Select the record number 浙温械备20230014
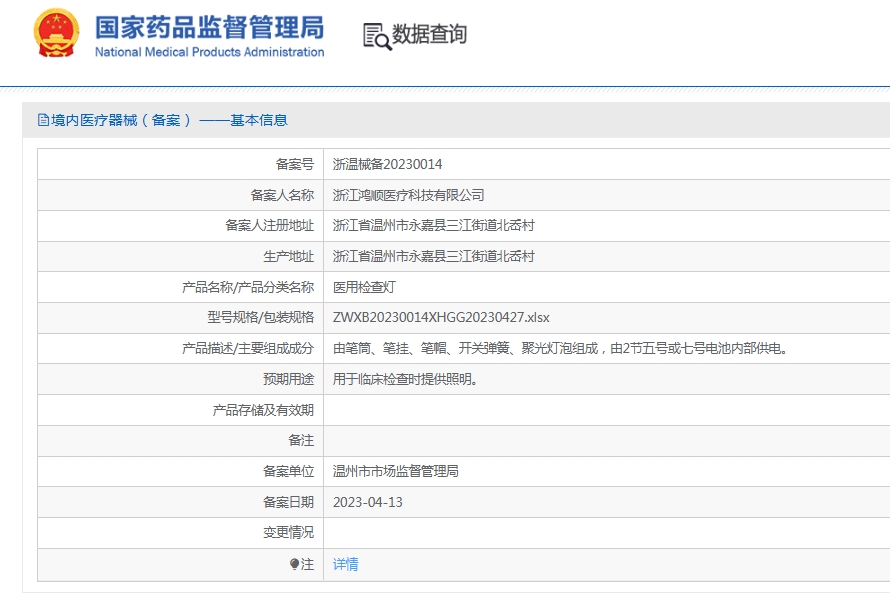Screen dimensions: 890x616 [x=387, y=164]
